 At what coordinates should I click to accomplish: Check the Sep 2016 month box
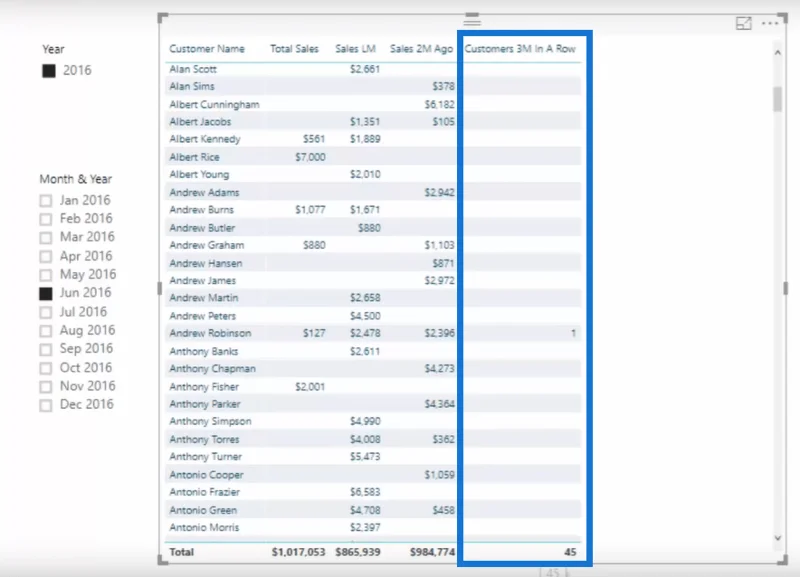[x=46, y=349]
